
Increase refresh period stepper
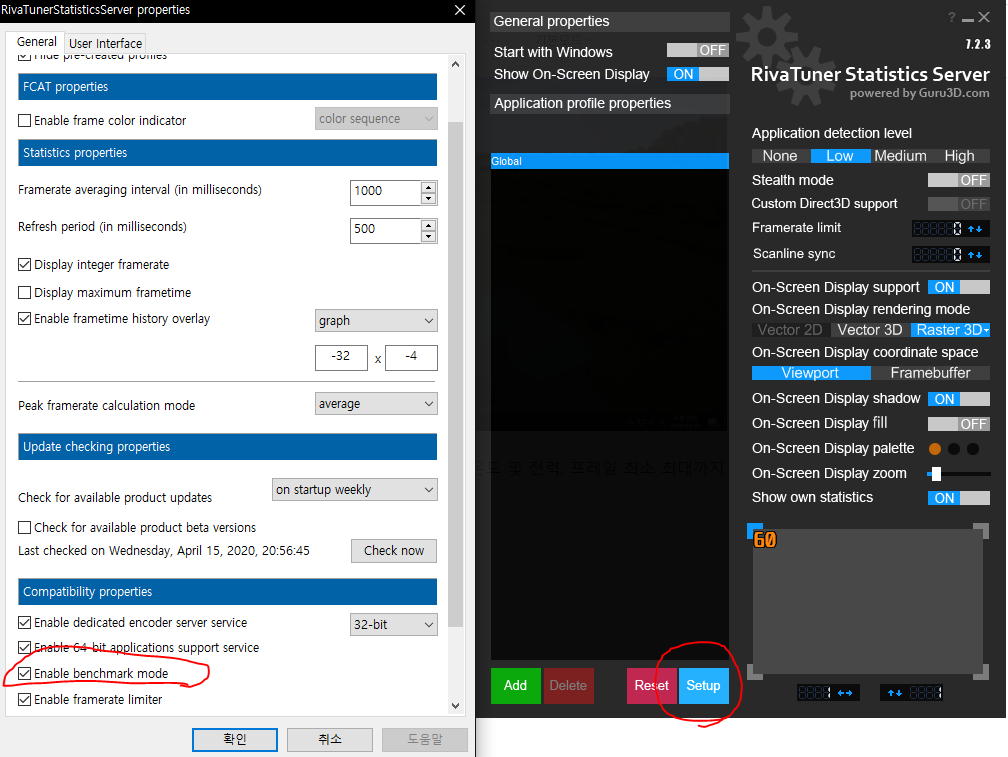pyautogui.click(x=429, y=225)
